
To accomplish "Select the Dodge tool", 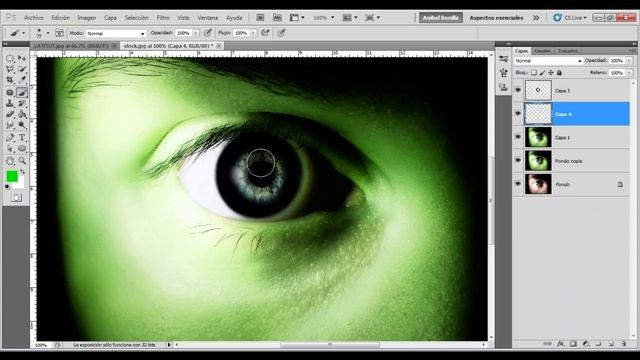I will coord(22,125).
